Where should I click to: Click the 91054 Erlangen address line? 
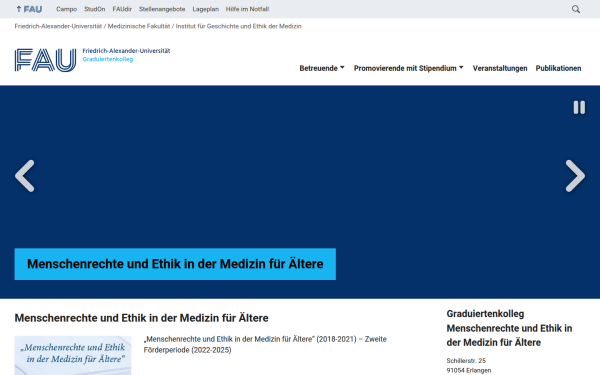click(x=469, y=370)
